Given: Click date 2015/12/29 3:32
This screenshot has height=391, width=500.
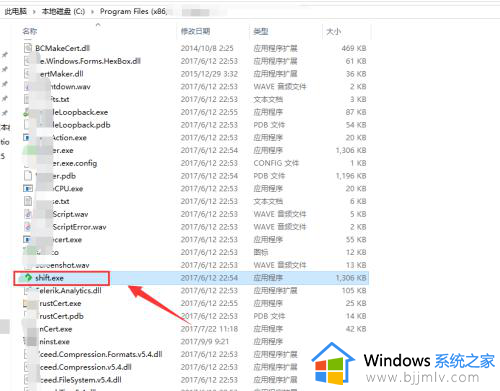Looking at the screenshot, I should pos(209,74).
